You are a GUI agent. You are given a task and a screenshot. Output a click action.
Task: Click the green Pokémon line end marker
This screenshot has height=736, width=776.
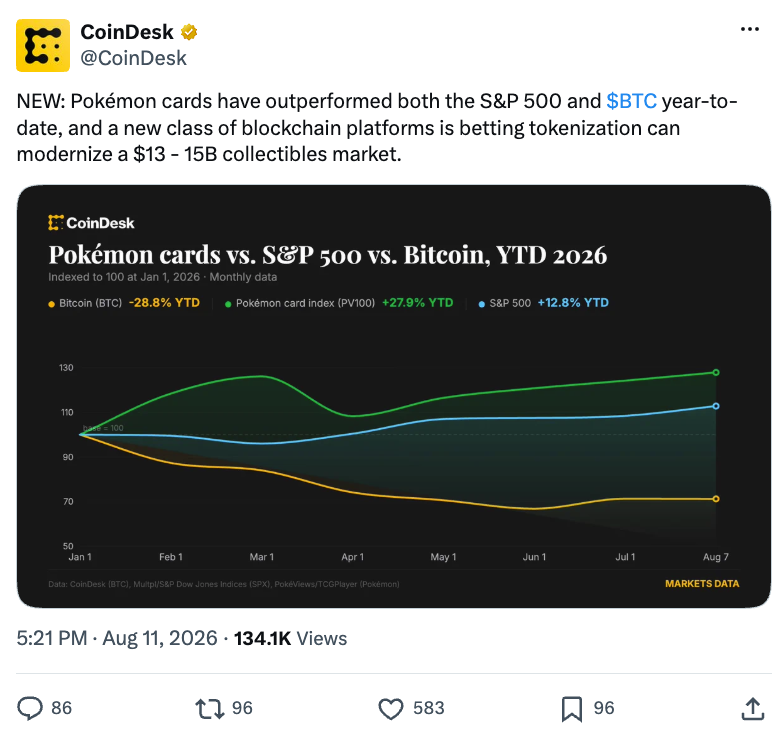(x=716, y=372)
